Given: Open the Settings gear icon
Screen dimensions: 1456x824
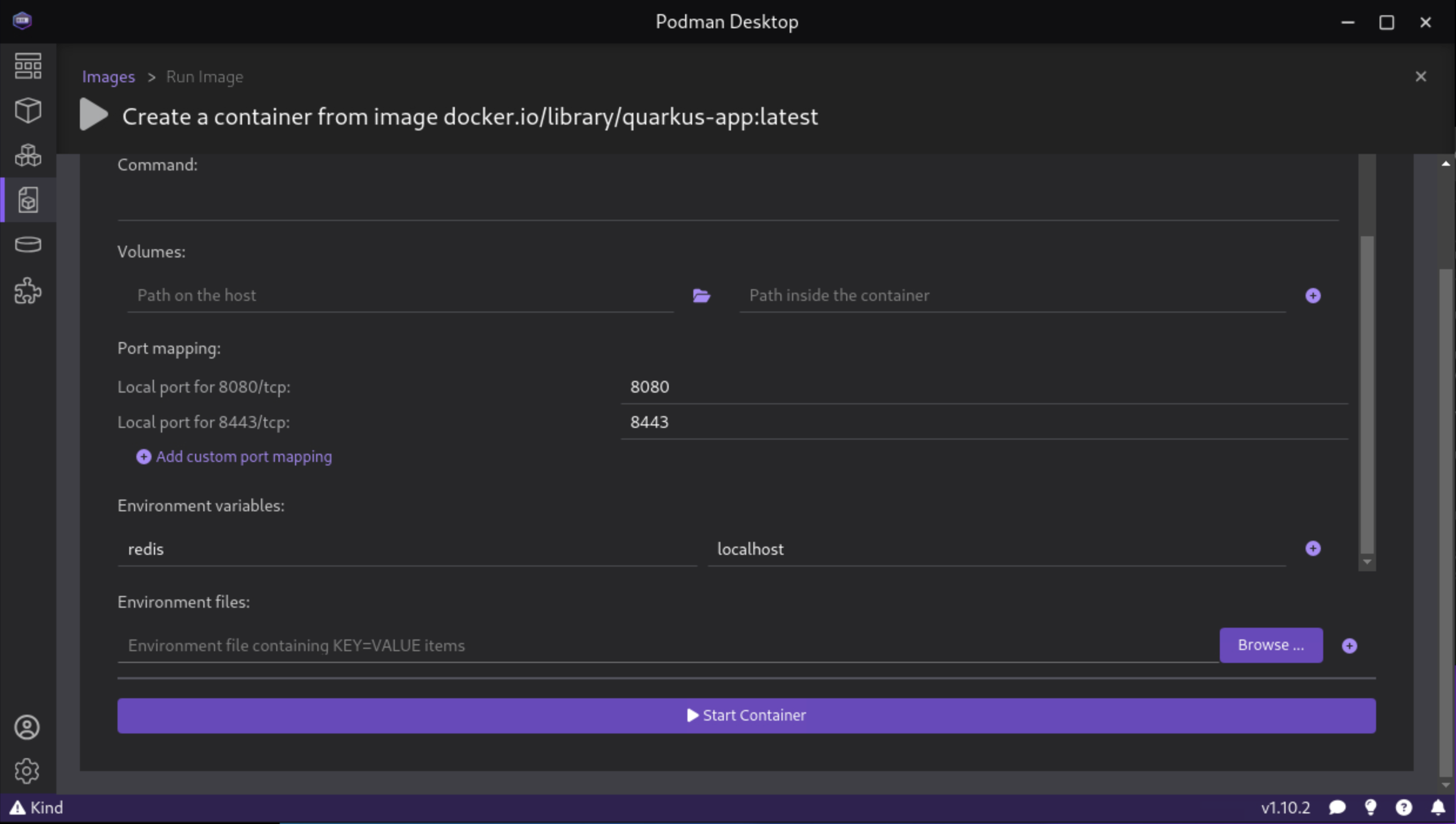Looking at the screenshot, I should [26, 771].
